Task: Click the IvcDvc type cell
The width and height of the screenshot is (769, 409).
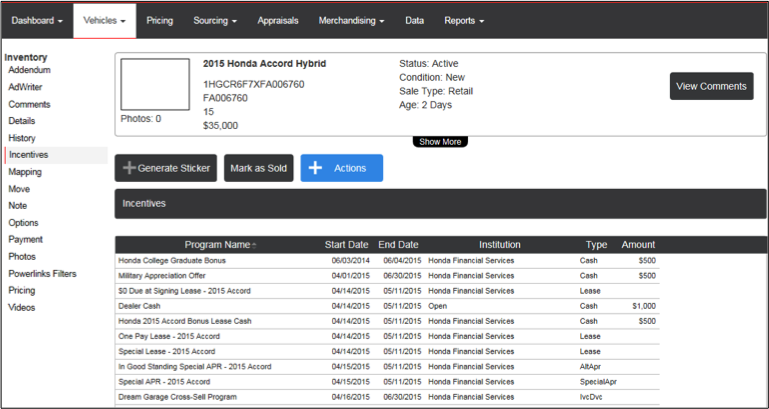Action: [x=591, y=398]
